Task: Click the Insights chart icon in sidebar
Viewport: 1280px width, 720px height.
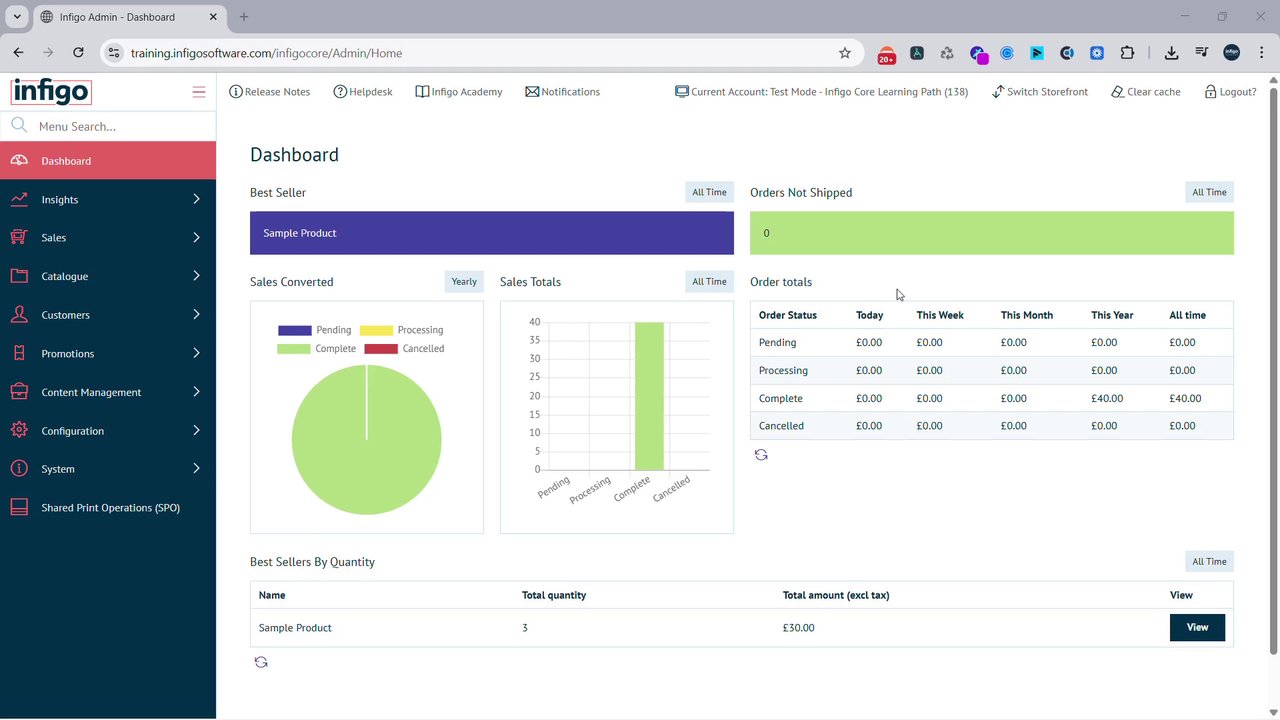Action: point(19,199)
